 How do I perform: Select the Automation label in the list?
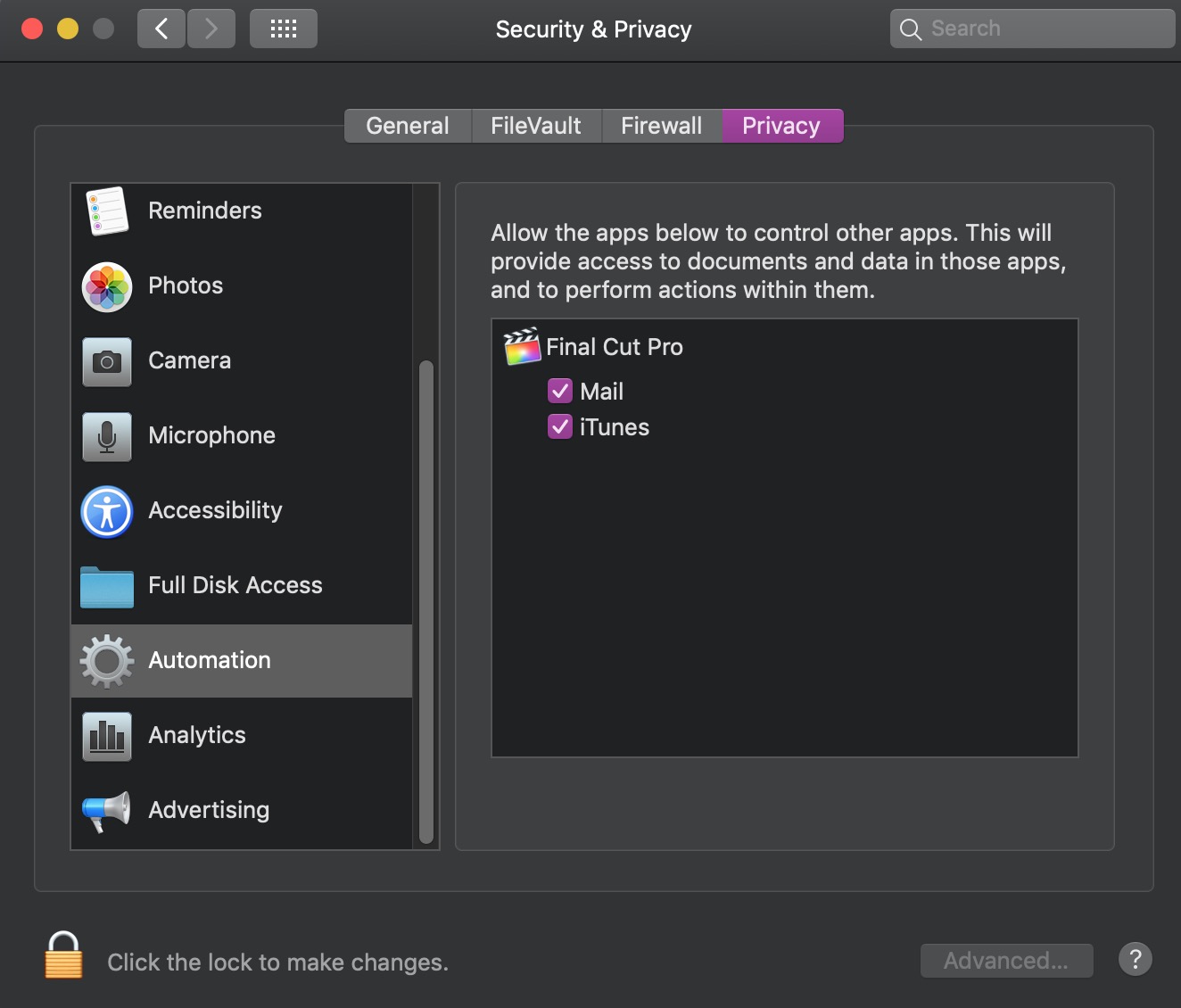[x=210, y=660]
